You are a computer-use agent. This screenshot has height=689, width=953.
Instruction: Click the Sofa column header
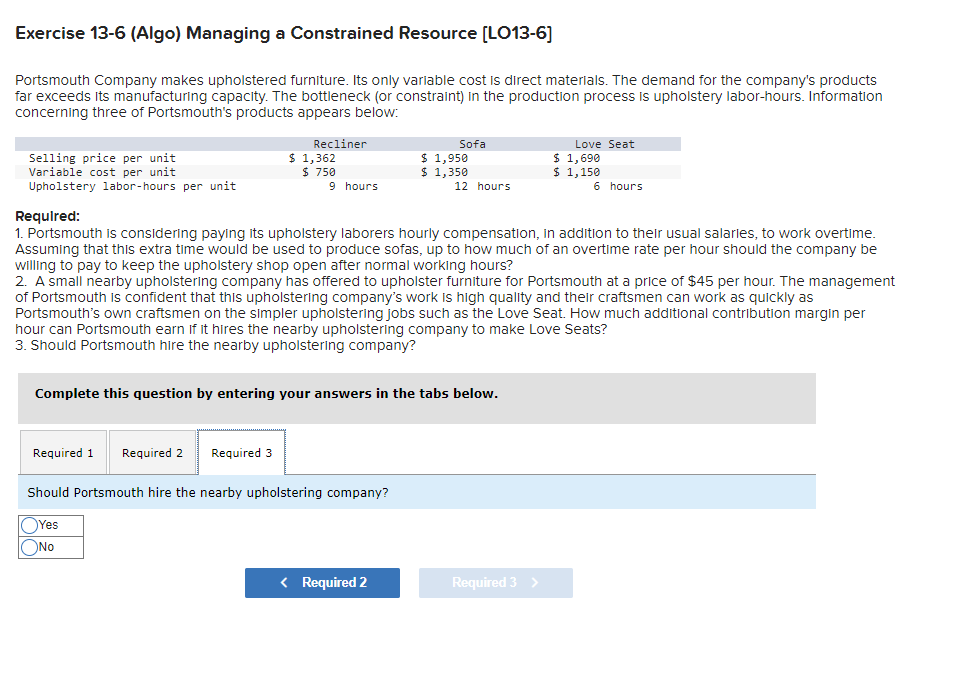point(472,144)
